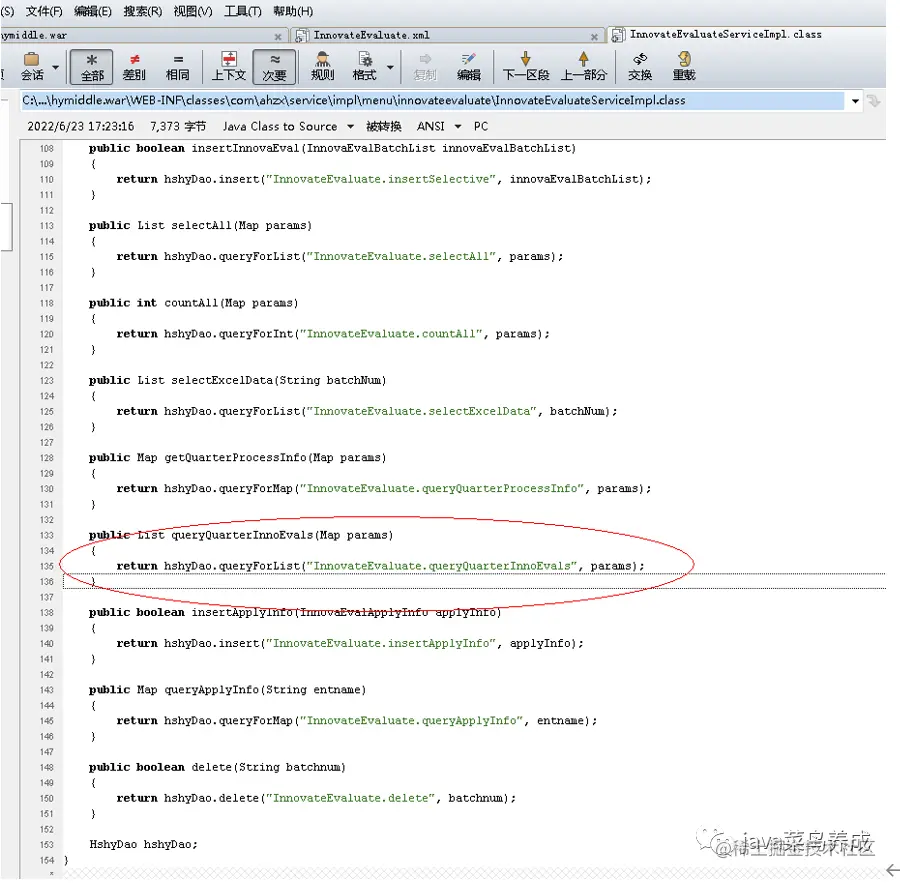Click the insertInnovaEval method declaration

pos(332,148)
